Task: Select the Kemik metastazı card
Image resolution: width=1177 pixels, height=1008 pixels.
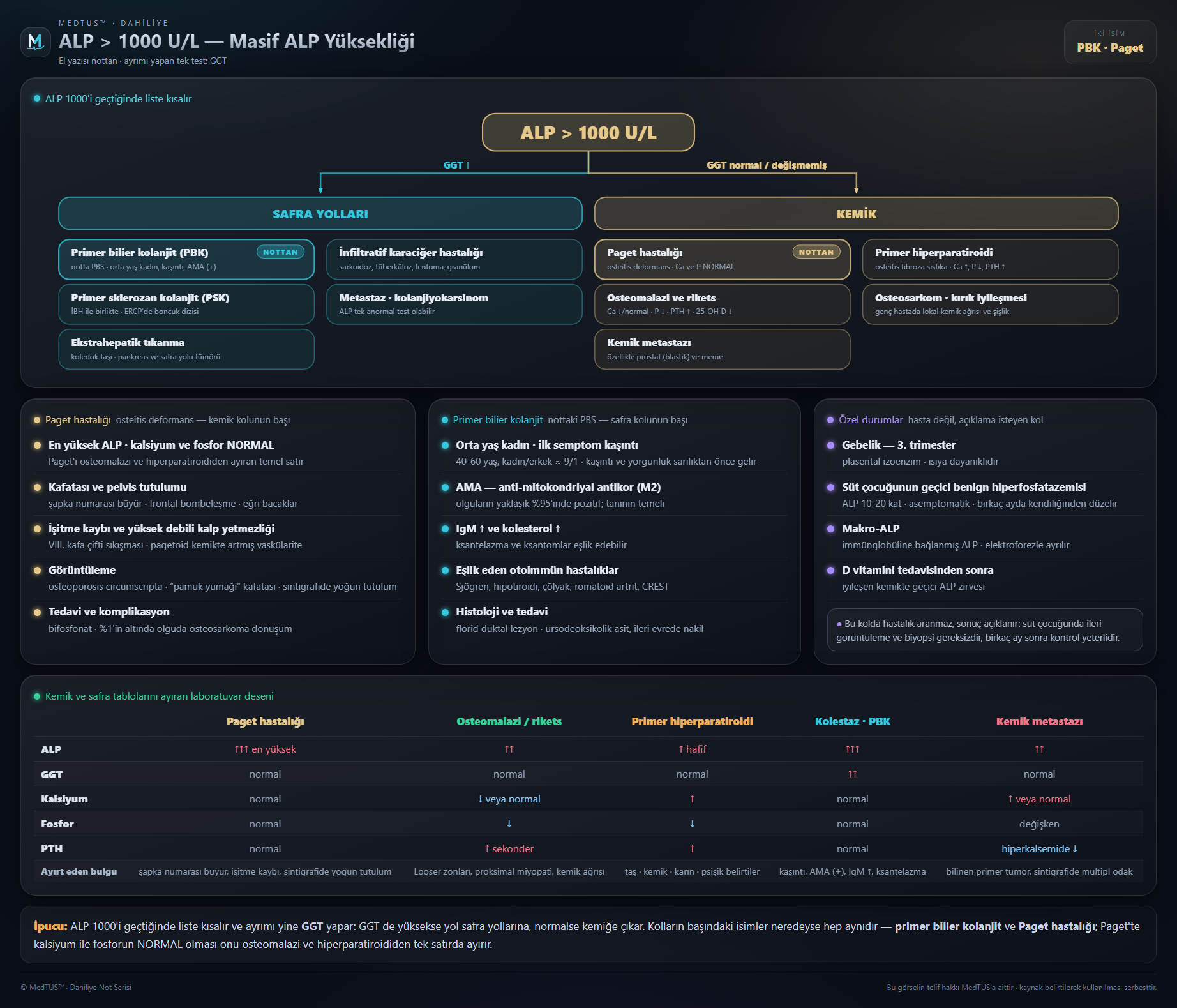Action: point(723,349)
